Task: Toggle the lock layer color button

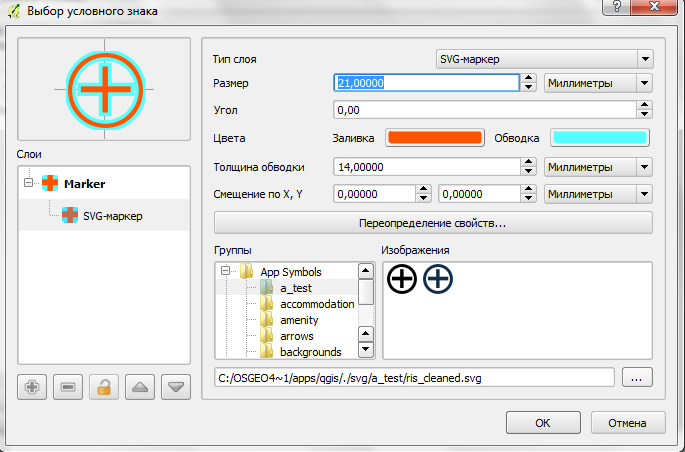Action: [x=104, y=387]
